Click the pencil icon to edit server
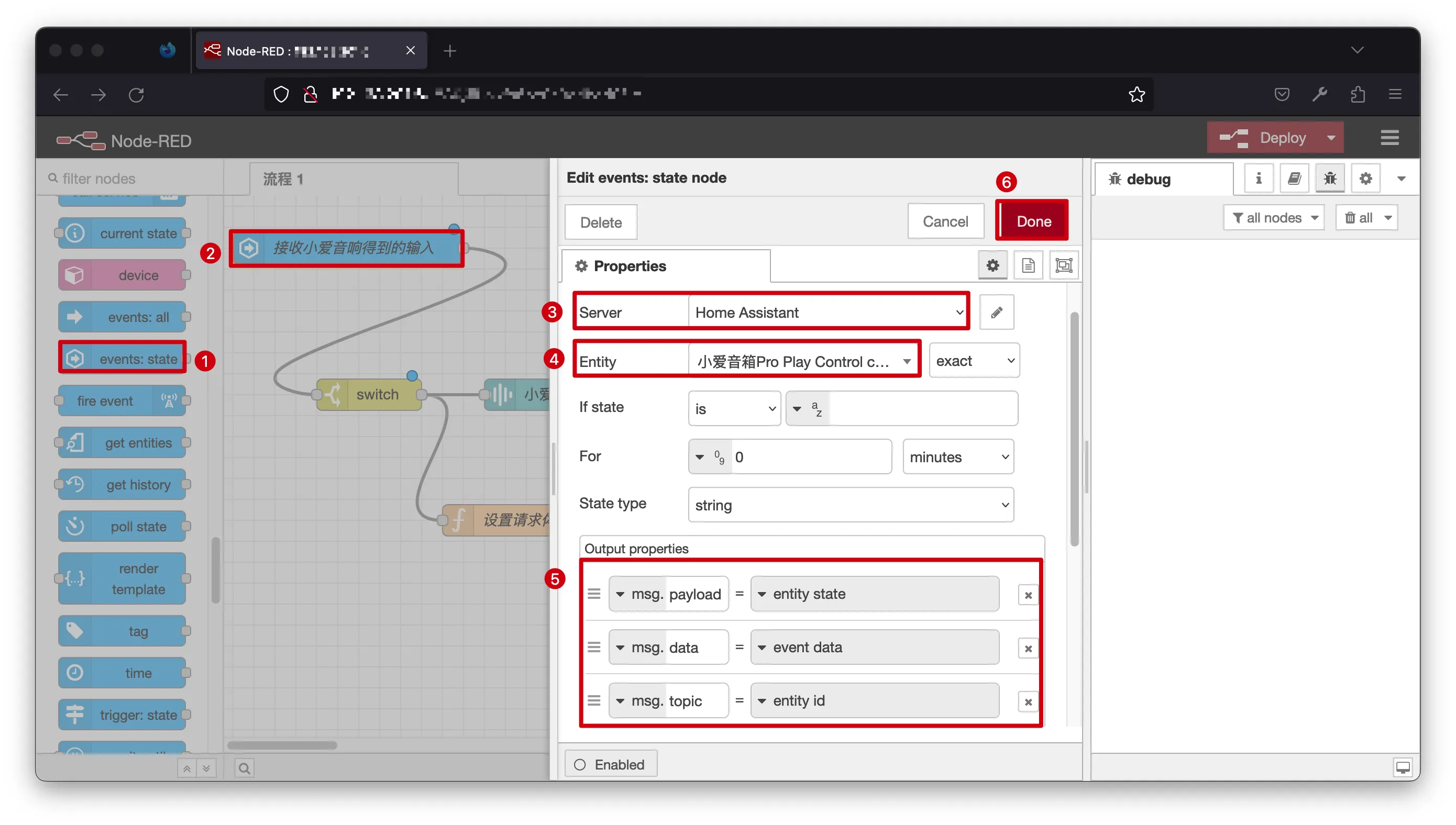1456x825 pixels. pos(996,312)
